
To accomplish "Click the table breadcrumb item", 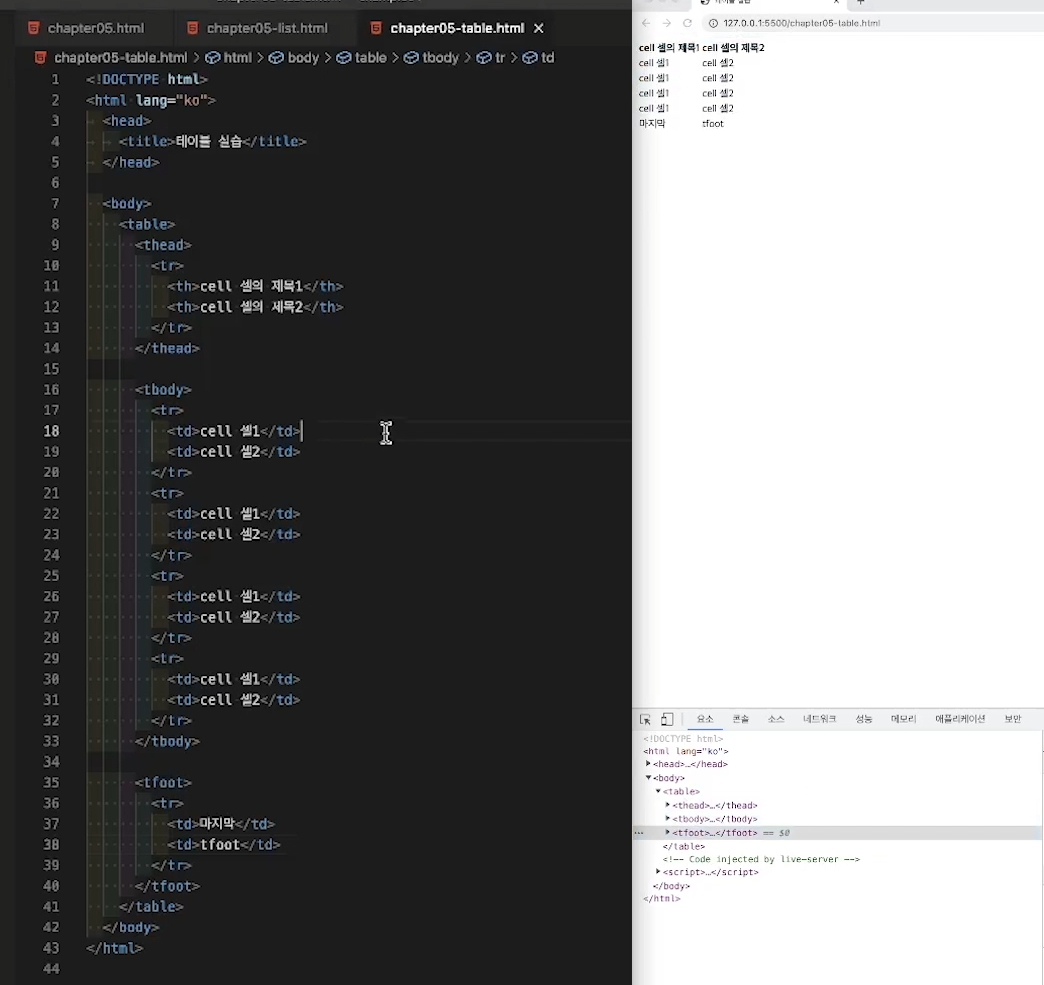I will [x=370, y=58].
